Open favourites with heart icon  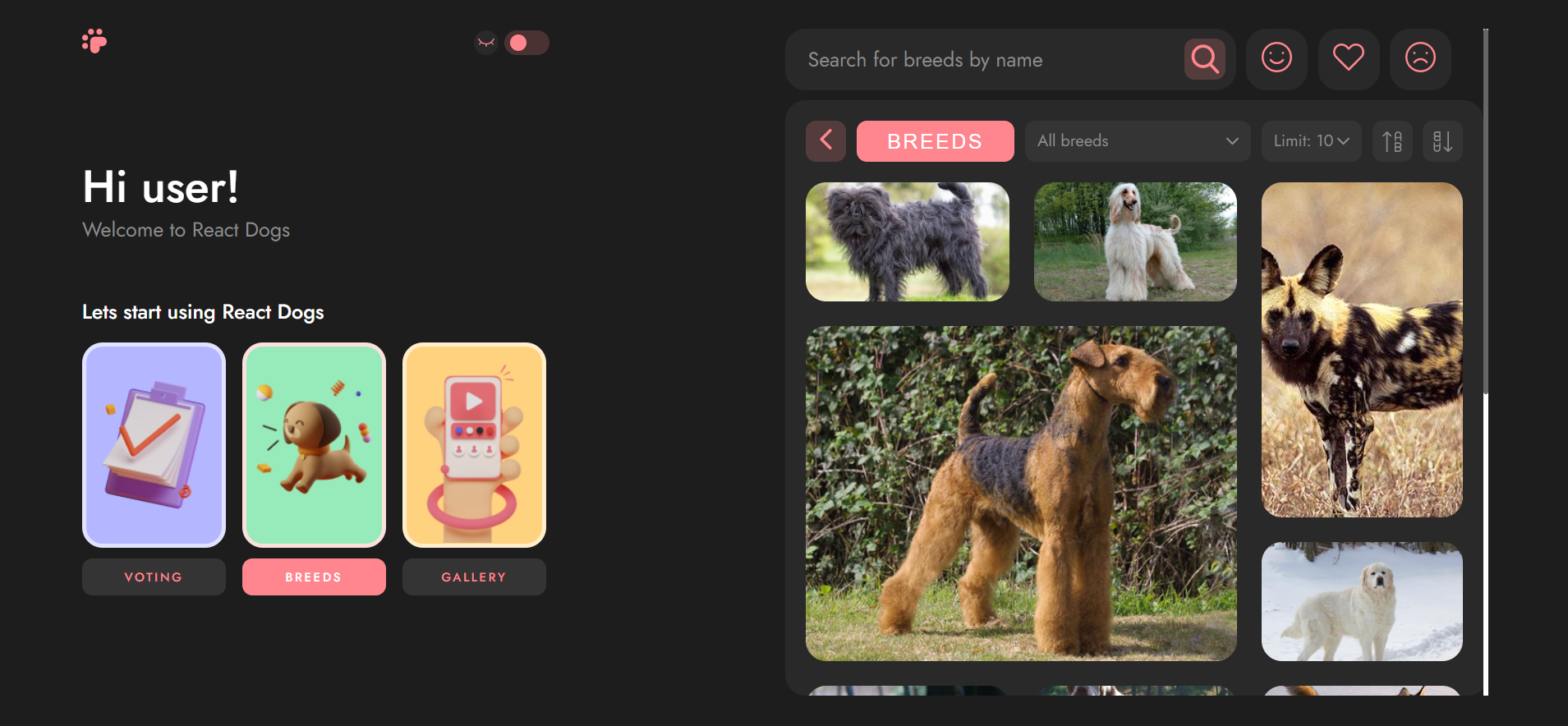[1348, 59]
